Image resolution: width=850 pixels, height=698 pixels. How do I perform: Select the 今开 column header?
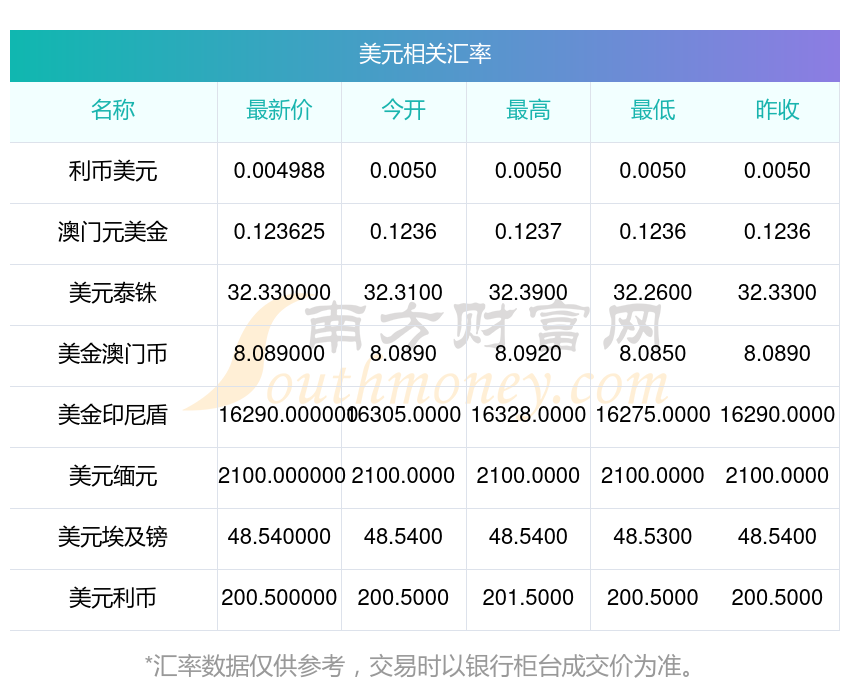pyautogui.click(x=403, y=110)
